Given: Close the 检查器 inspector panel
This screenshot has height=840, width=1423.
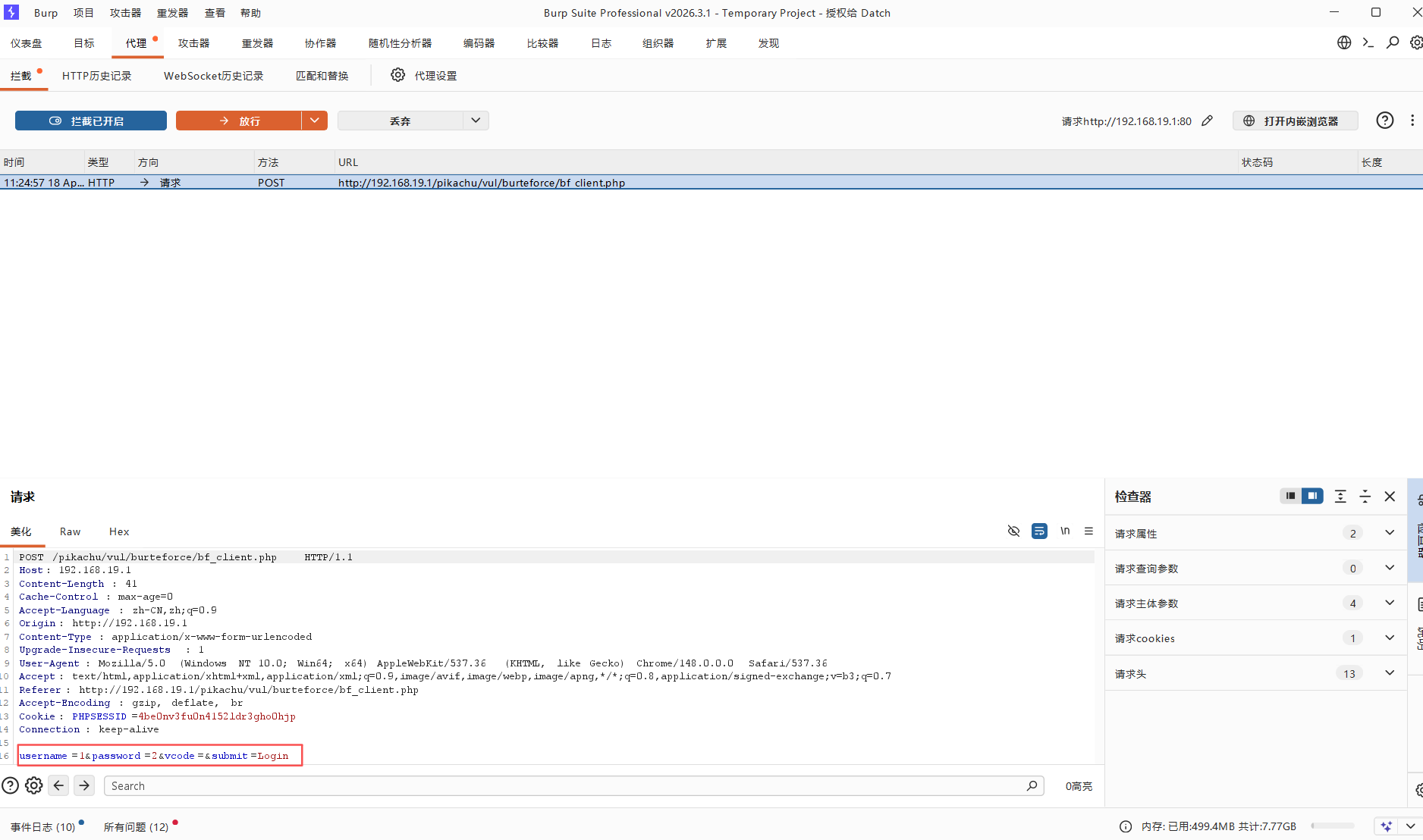Looking at the screenshot, I should coord(1390,496).
